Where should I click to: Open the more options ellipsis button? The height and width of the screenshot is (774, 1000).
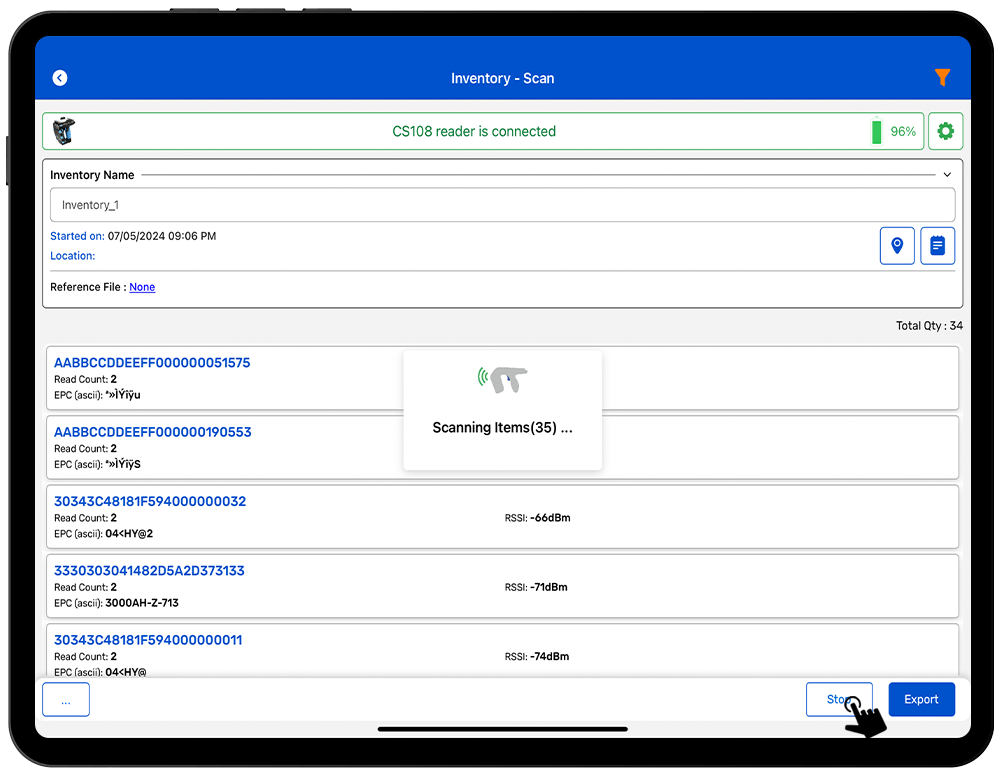pyautogui.click(x=66, y=699)
